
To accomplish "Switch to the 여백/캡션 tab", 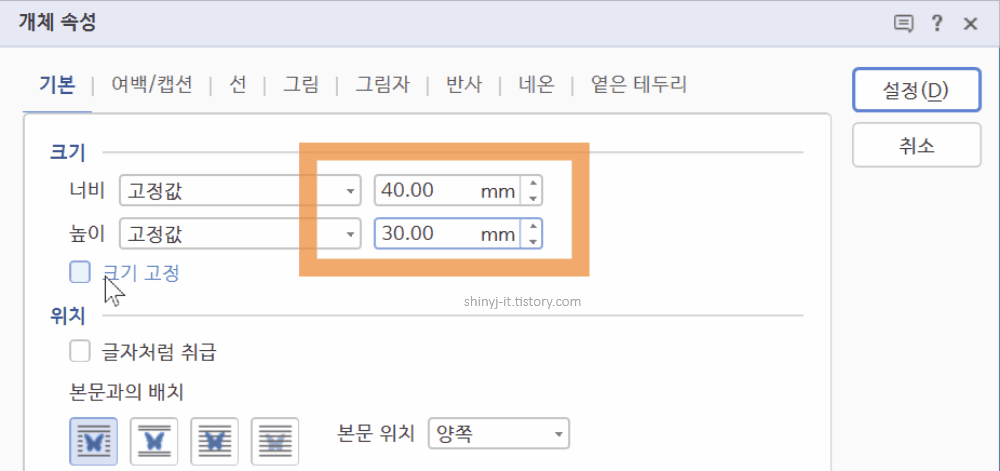I will (152, 85).
